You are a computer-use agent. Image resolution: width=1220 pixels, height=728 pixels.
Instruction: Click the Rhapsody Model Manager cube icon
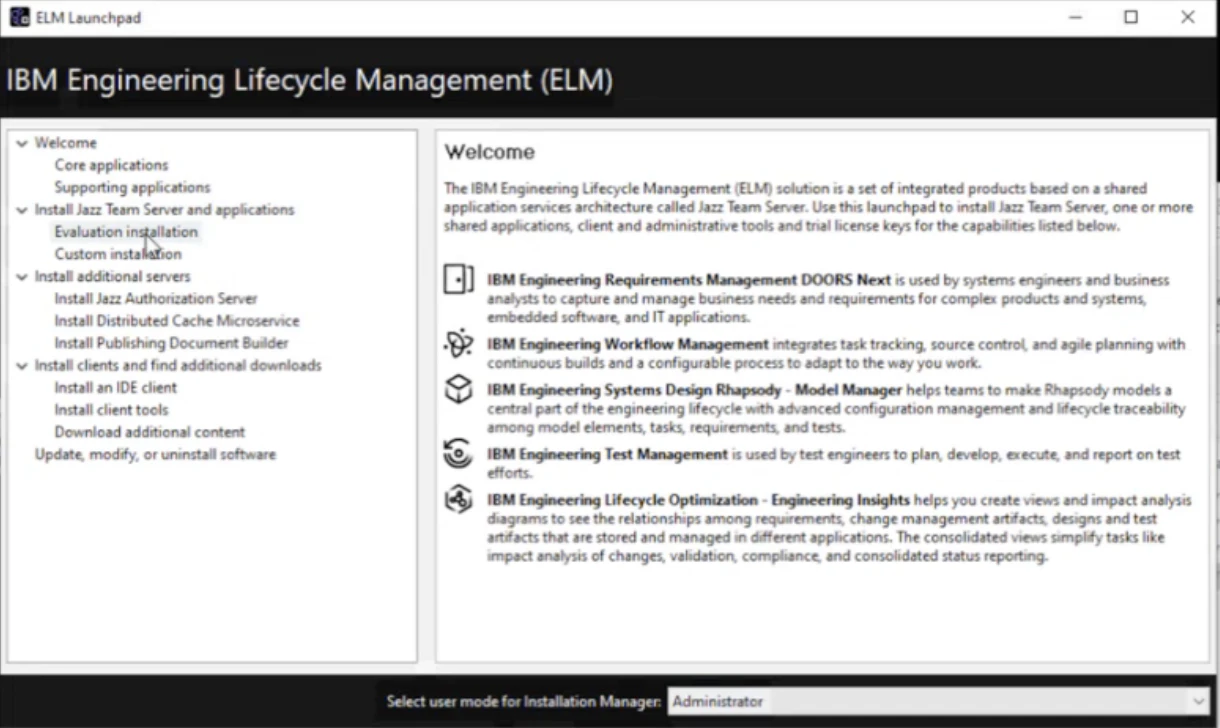[458, 390]
